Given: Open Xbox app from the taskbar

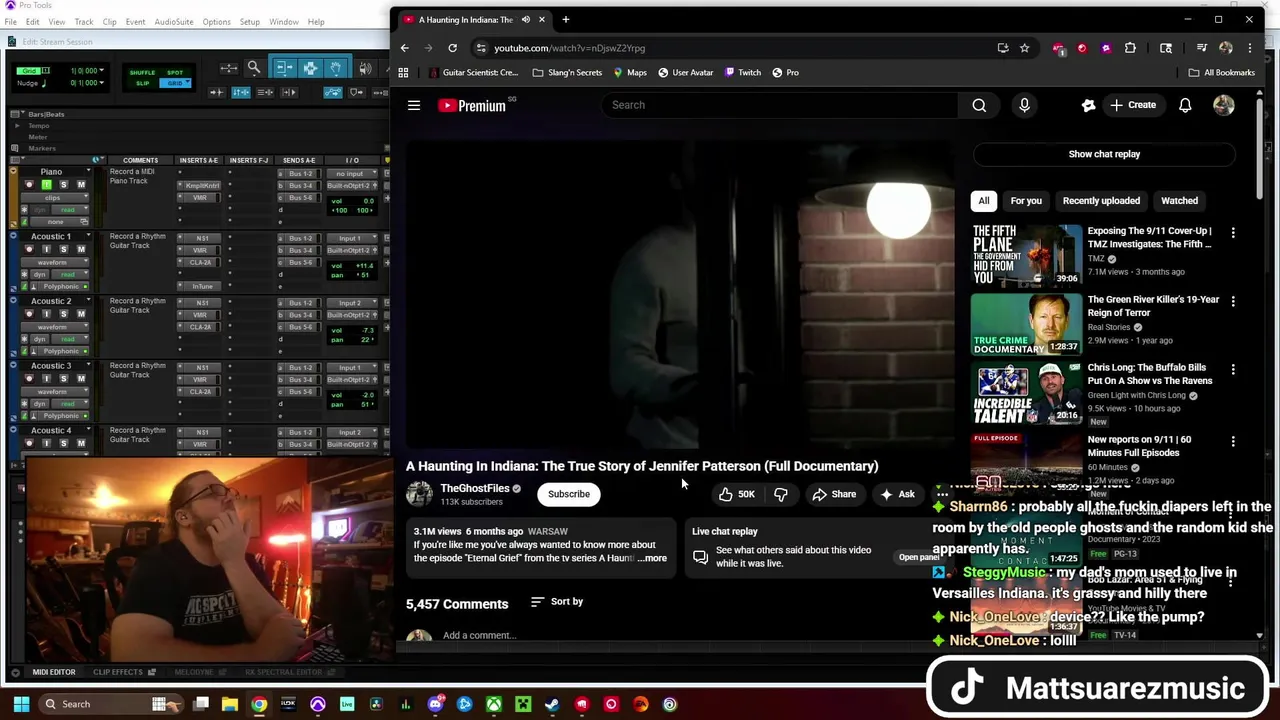Looking at the screenshot, I should (x=494, y=704).
